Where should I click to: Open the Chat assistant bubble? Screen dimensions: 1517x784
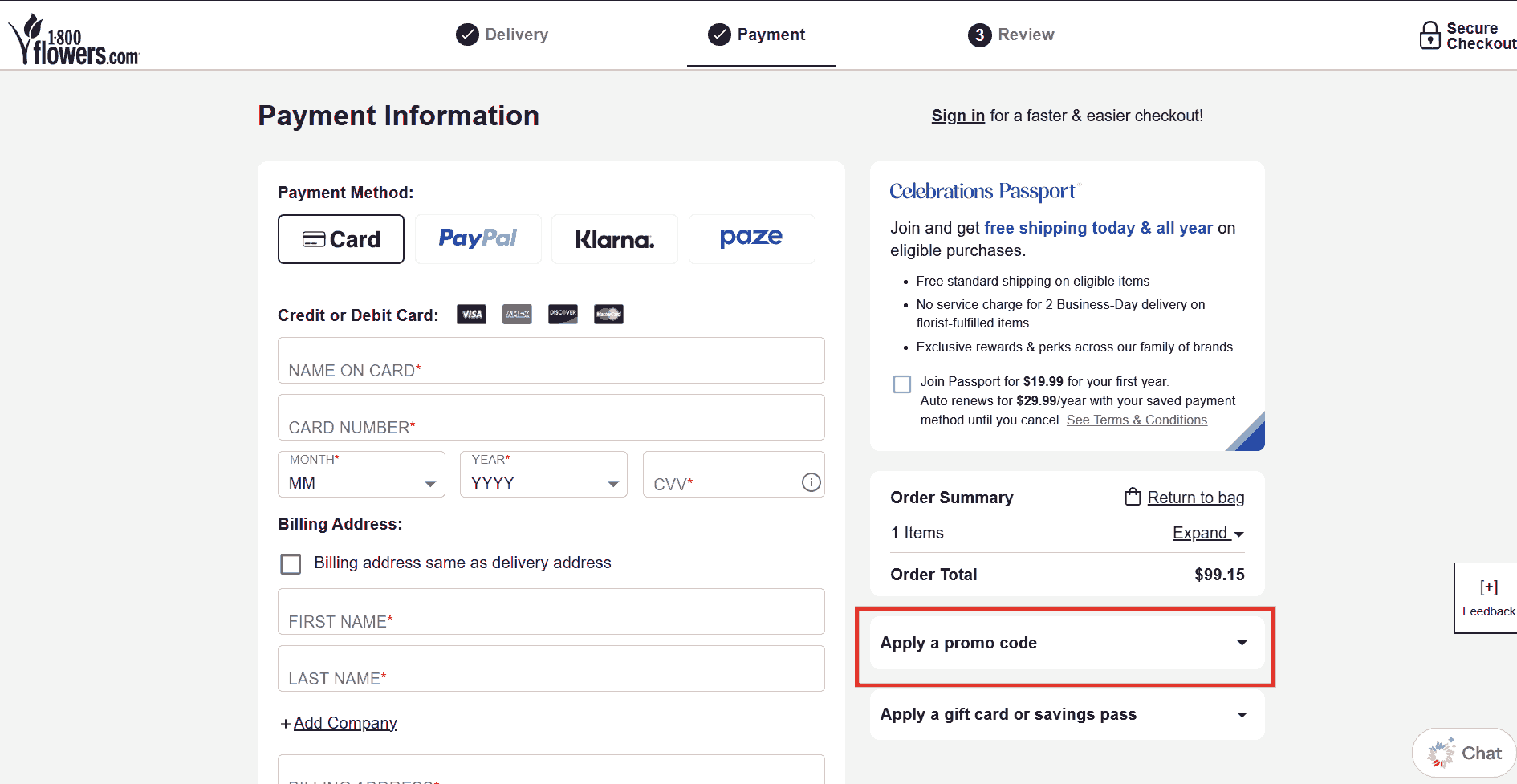(1464, 753)
